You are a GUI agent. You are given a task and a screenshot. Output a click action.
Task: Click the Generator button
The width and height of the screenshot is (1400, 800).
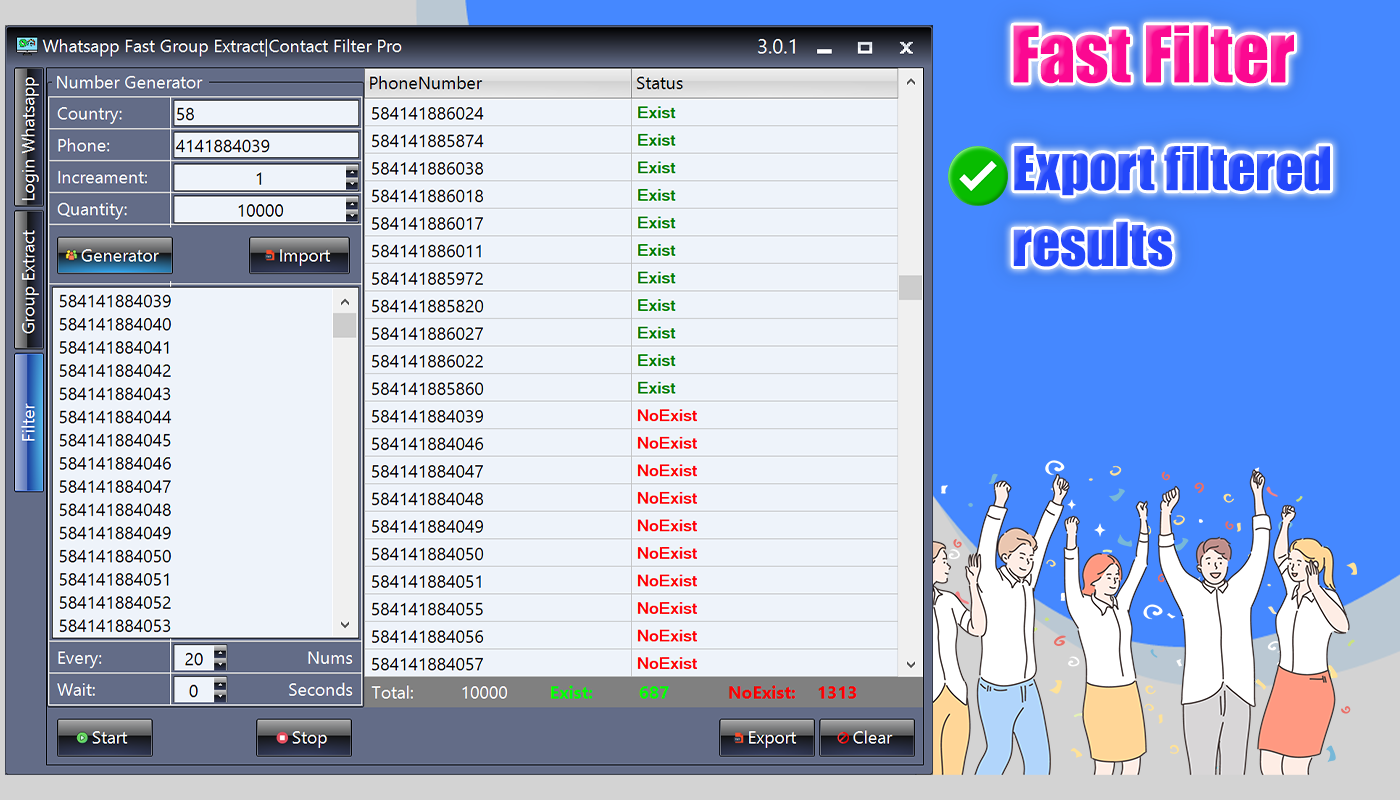(x=115, y=255)
